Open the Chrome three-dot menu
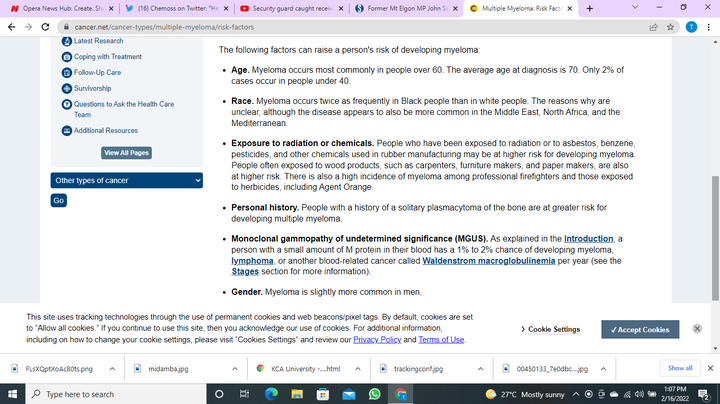Screen dimensions: 720x404 (709, 27)
